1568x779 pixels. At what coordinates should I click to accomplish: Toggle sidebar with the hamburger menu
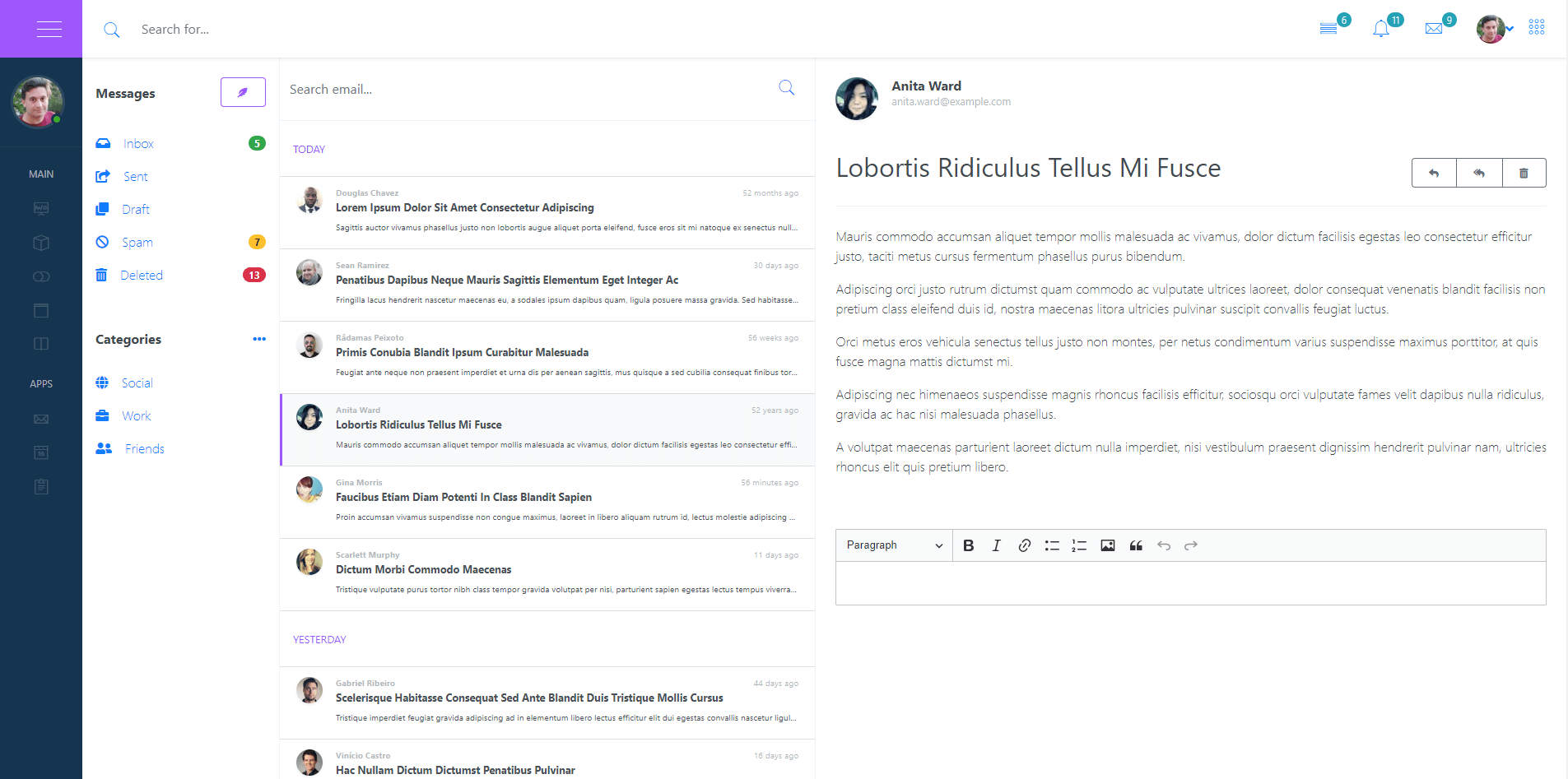pos(49,29)
